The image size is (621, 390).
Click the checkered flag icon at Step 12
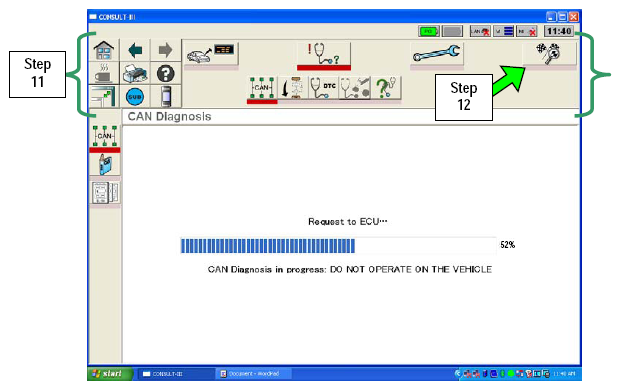549,53
